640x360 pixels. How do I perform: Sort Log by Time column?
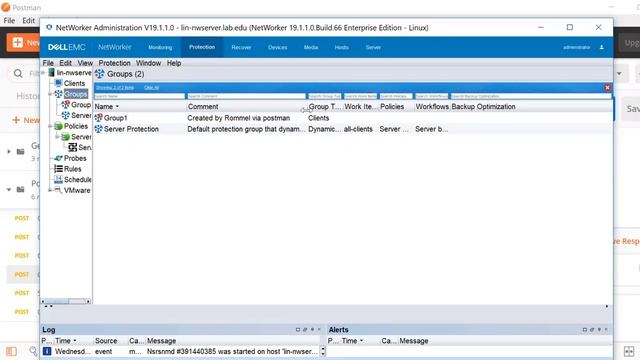(66, 341)
